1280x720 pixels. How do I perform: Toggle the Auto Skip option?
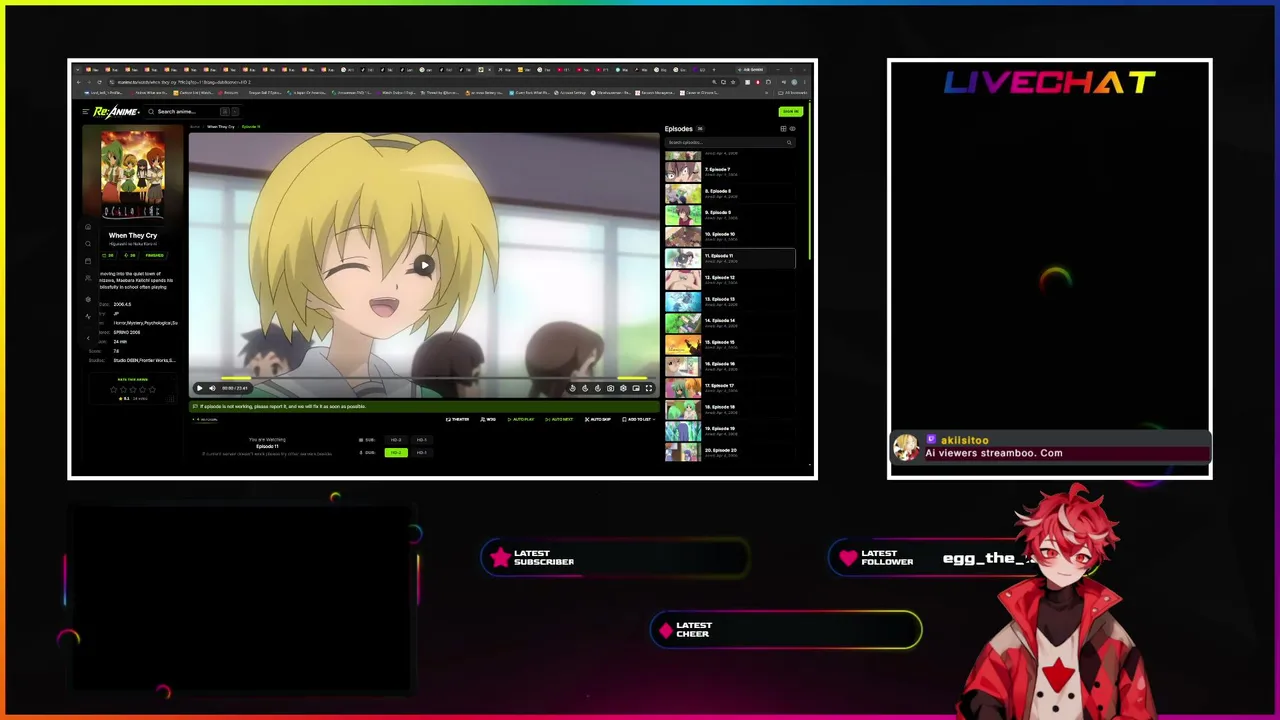click(598, 419)
